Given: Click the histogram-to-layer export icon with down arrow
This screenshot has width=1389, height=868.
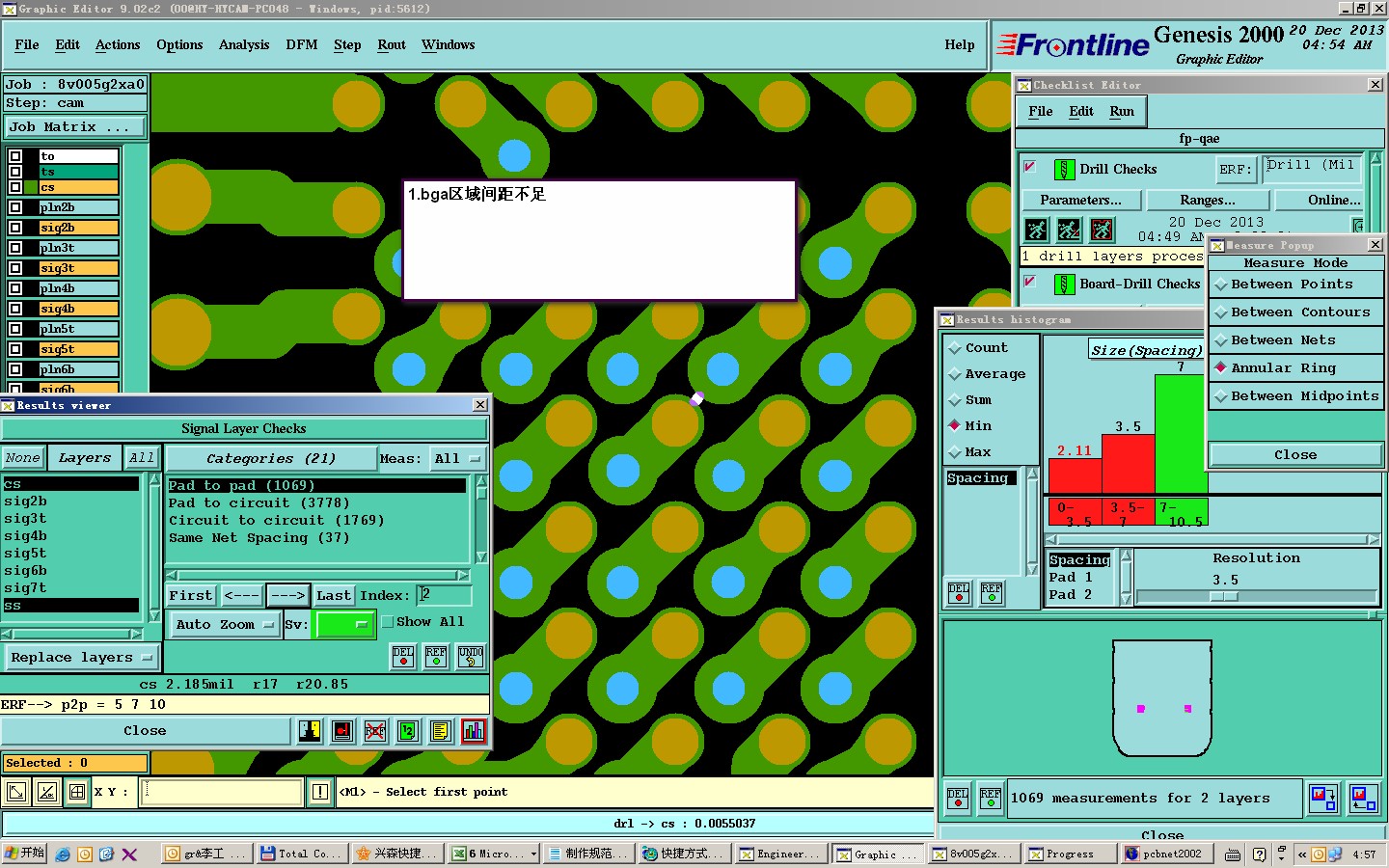Looking at the screenshot, I should [1323, 798].
